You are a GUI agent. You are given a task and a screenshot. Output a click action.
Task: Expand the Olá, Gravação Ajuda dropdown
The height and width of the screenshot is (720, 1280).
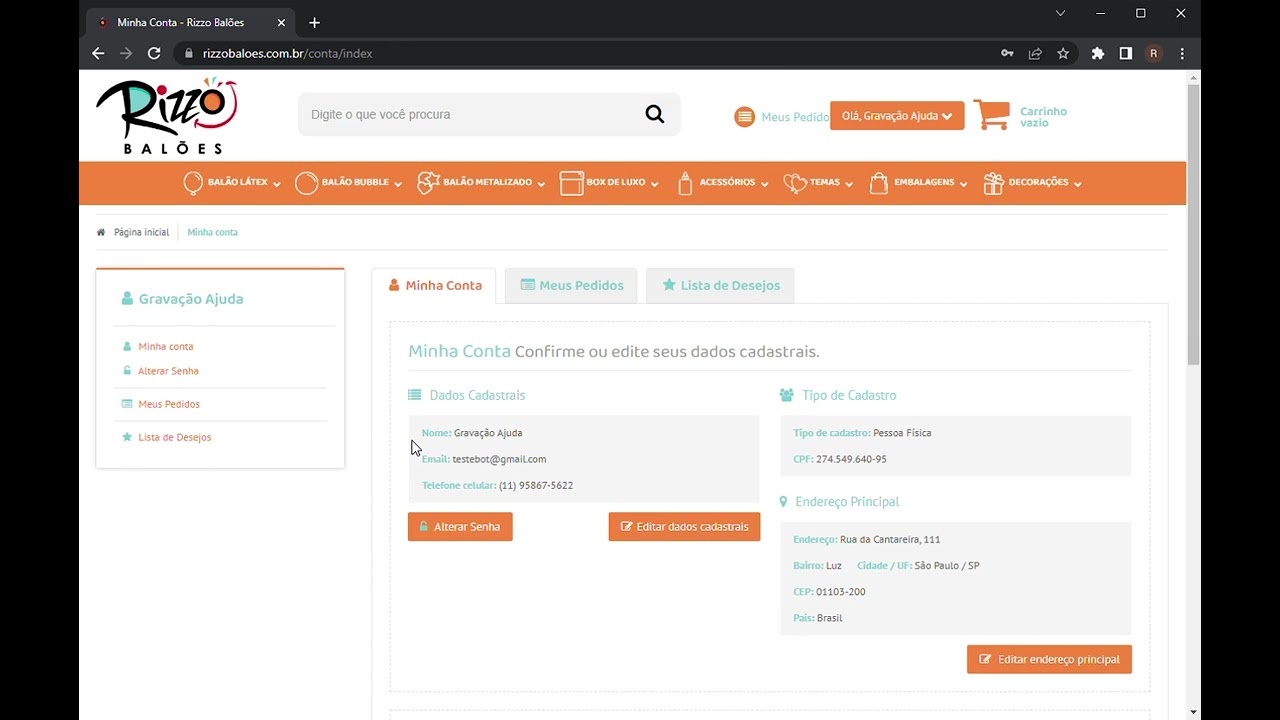tap(897, 116)
